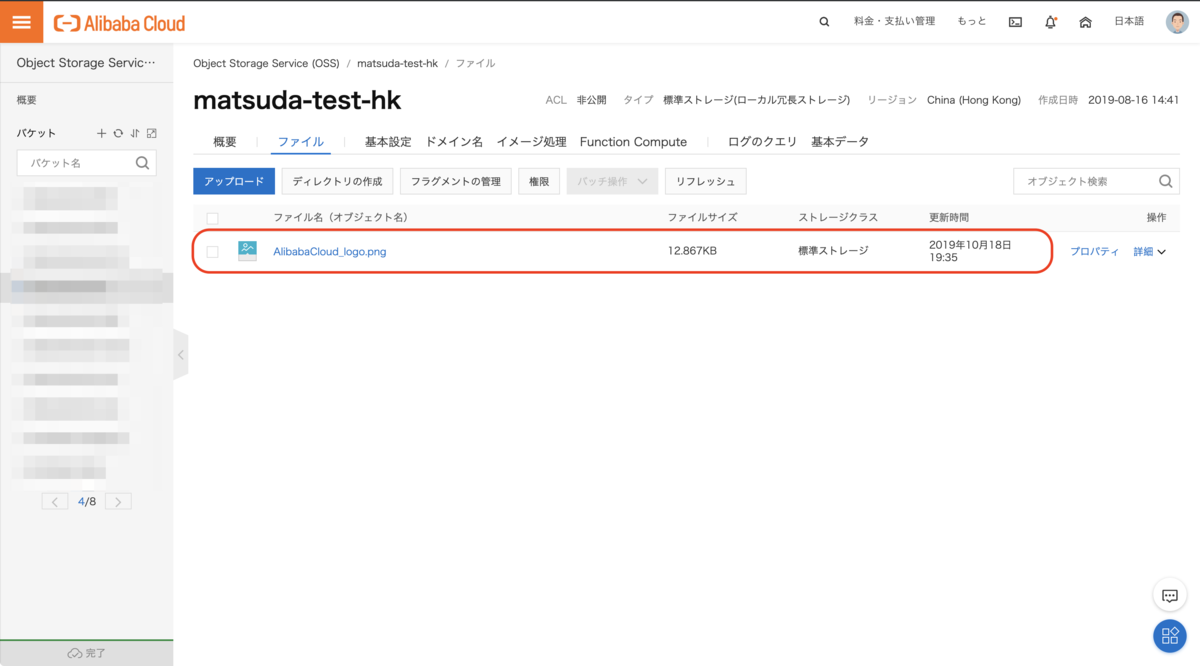
Task: Click matsuda-test-hk breadcrumb link
Action: point(397,63)
